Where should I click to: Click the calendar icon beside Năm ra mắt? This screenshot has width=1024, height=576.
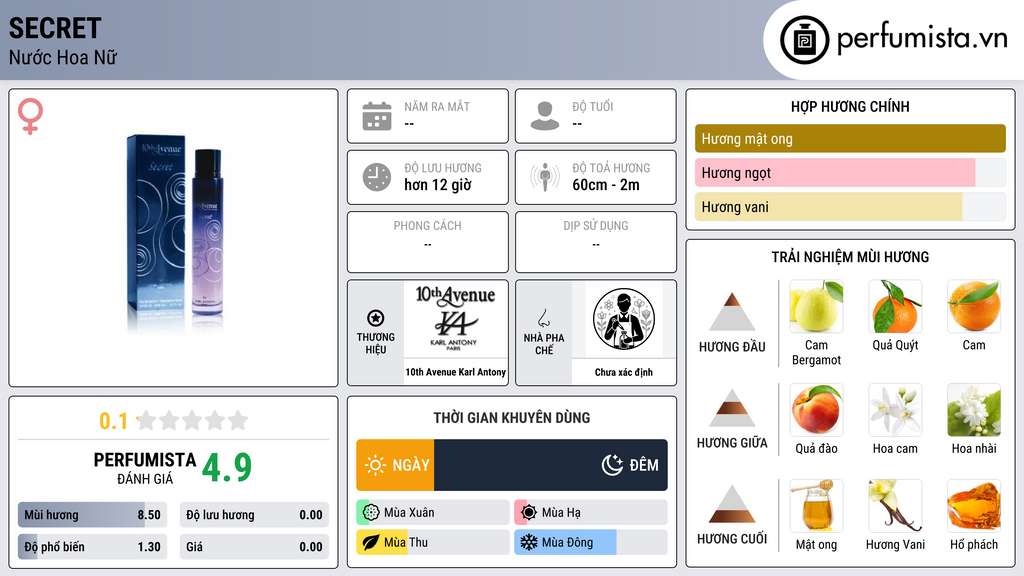tap(377, 116)
